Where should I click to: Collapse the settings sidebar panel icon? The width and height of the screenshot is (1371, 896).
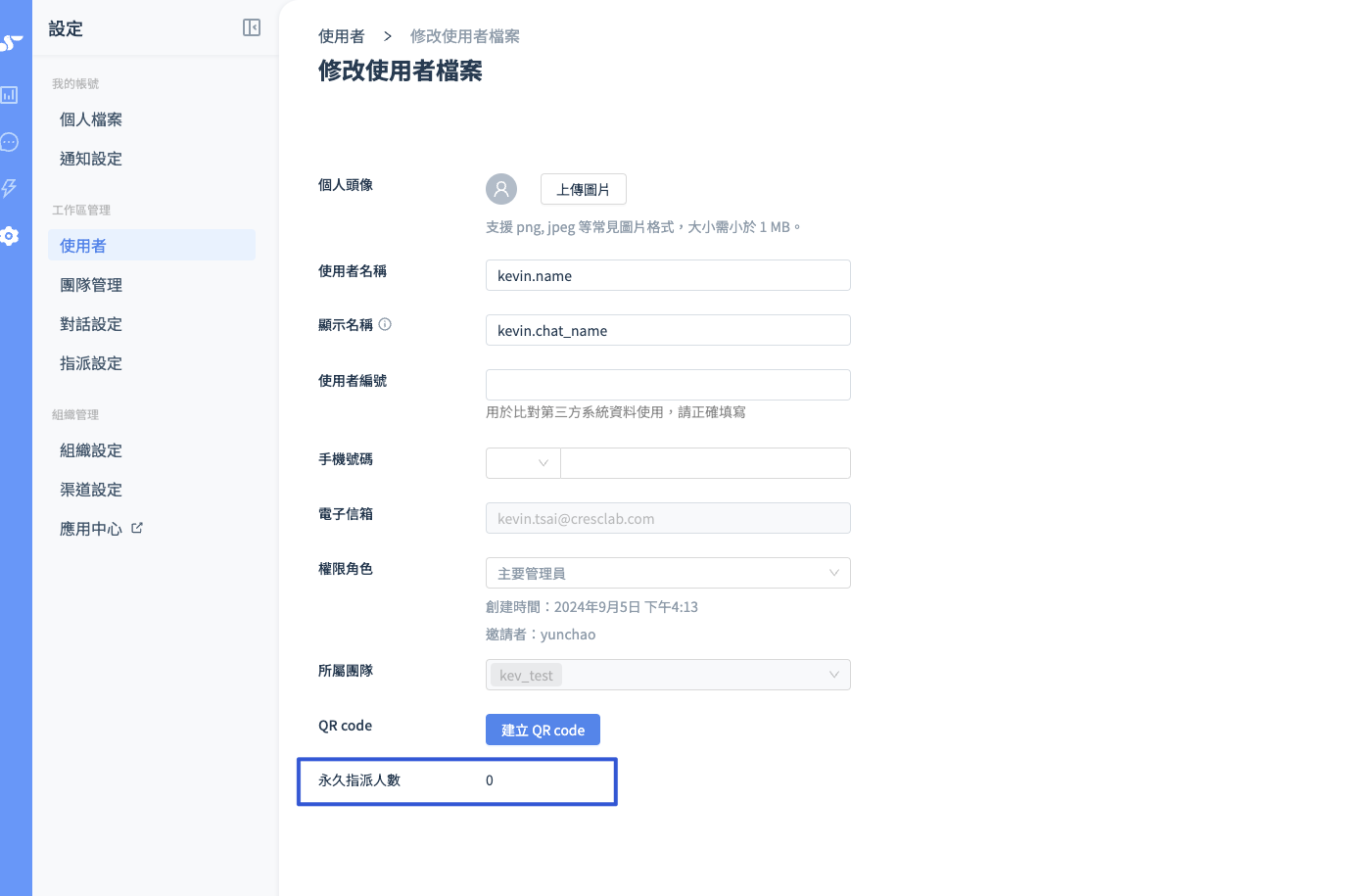pos(252,27)
